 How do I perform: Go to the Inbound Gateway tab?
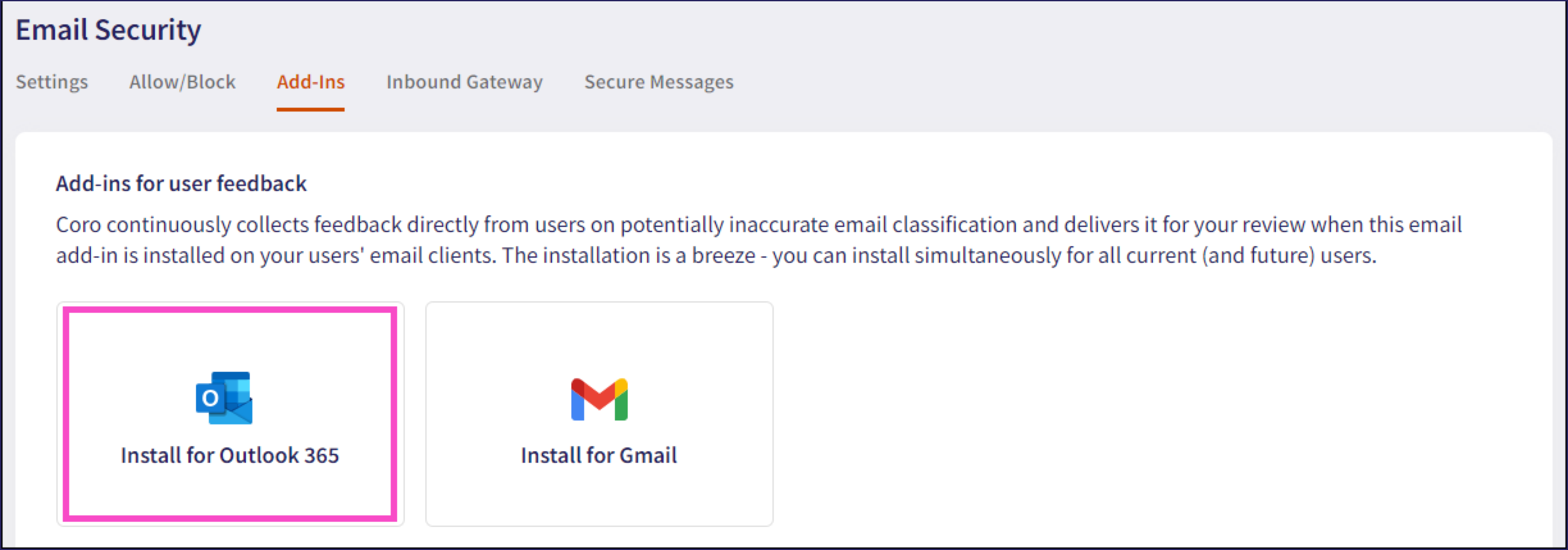[x=464, y=82]
